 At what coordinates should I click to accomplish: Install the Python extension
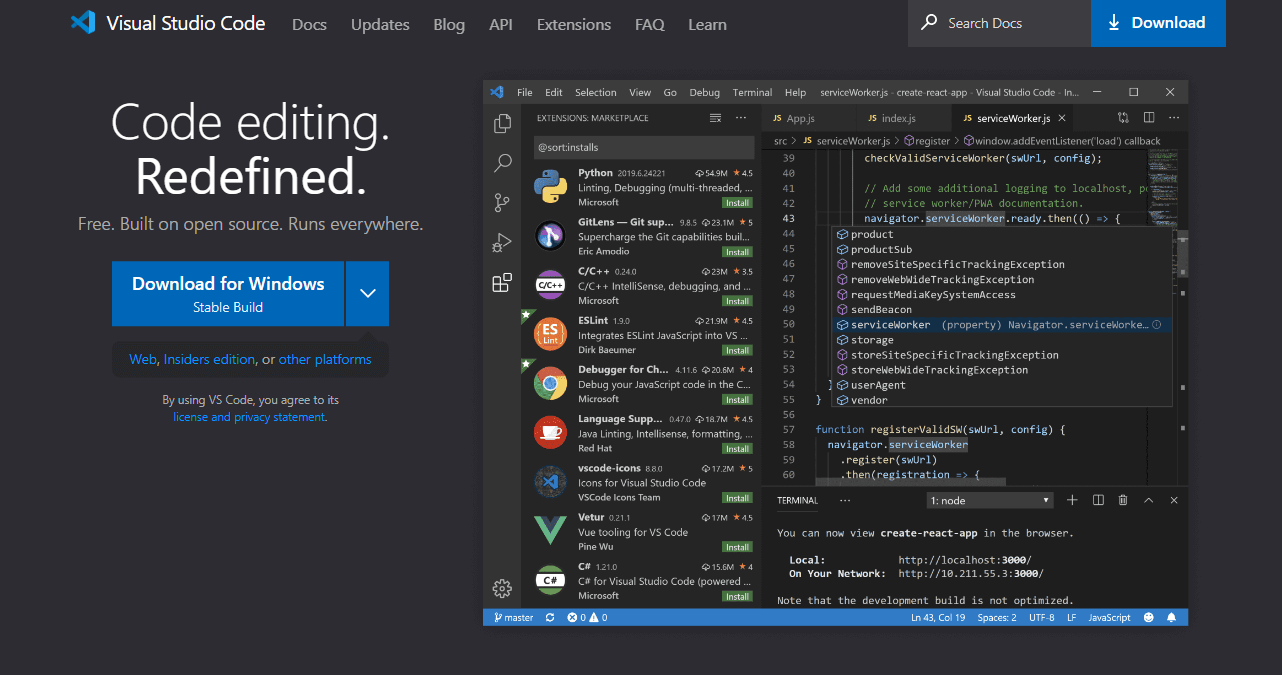737,202
